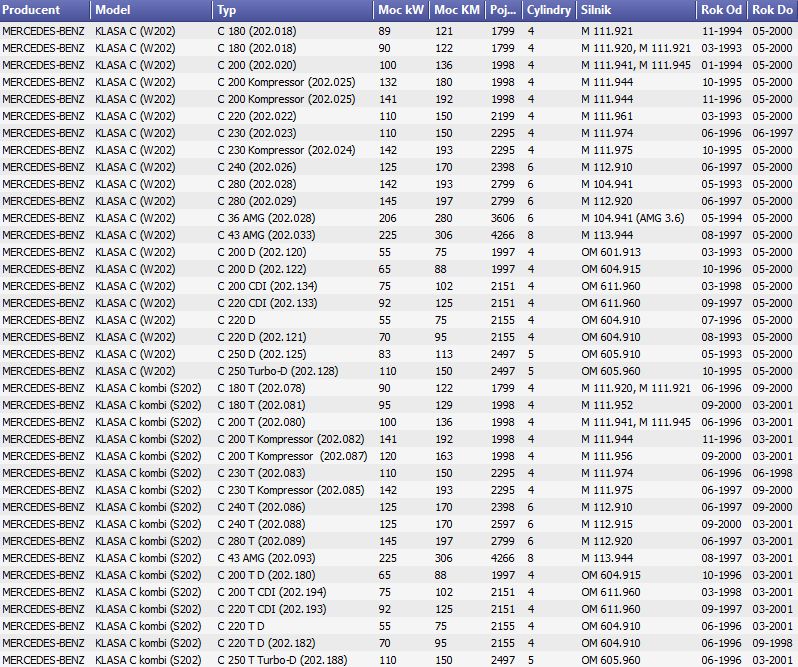Select the C 200 T CDI (202.194) cell

click(x=272, y=592)
